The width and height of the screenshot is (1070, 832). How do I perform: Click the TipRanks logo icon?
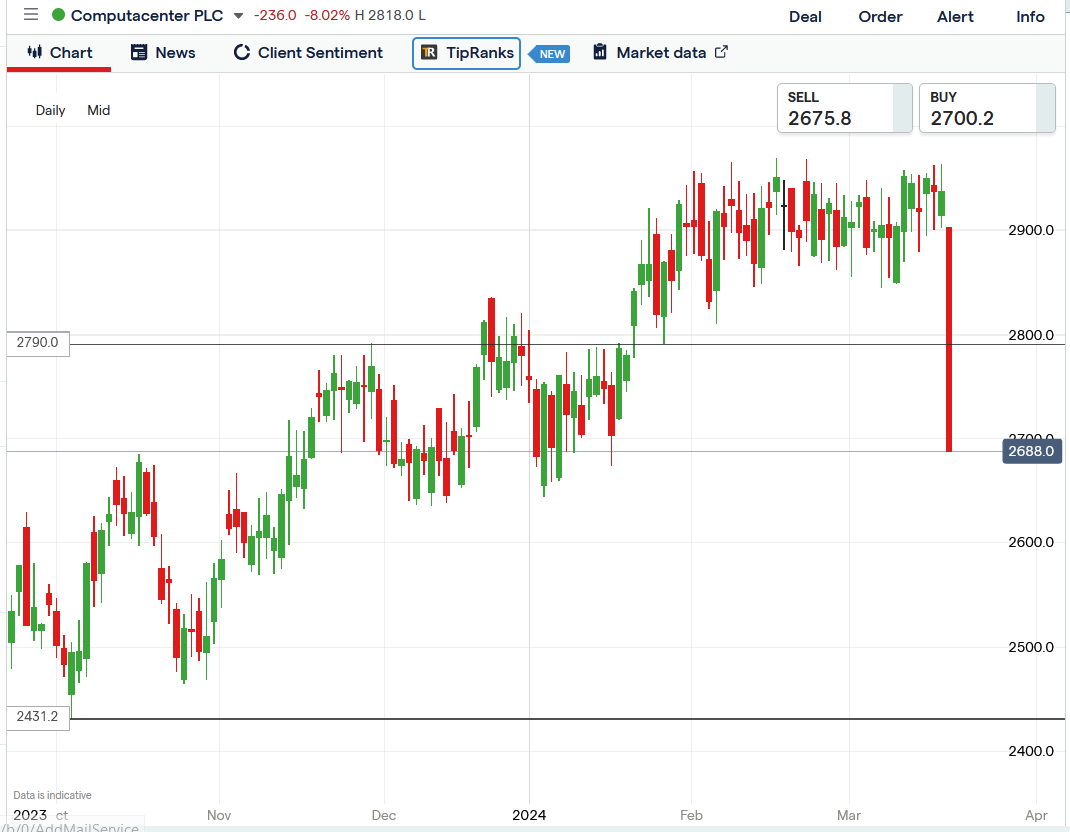tap(429, 53)
